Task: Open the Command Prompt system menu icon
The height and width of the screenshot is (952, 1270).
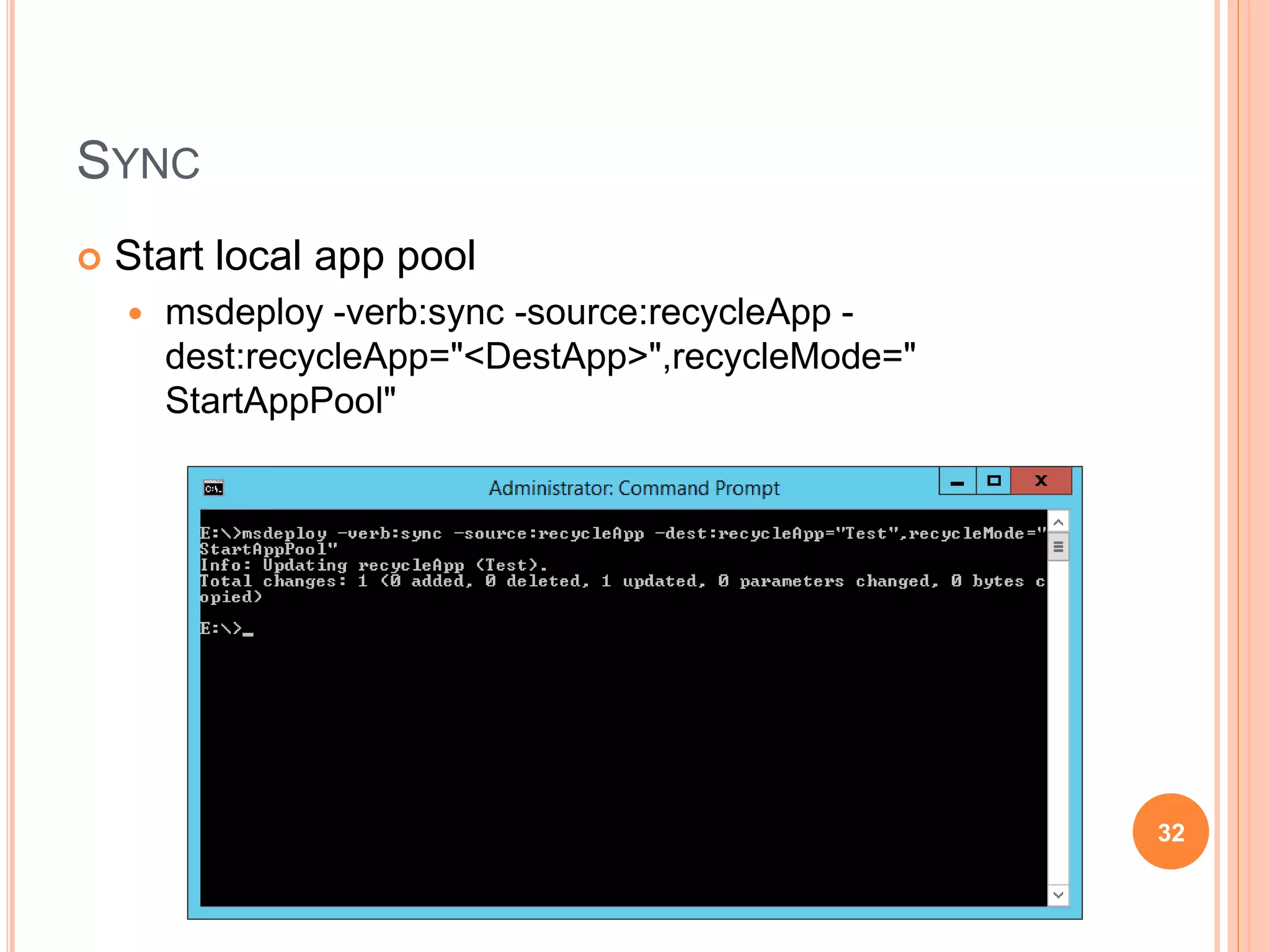Action: [213, 488]
